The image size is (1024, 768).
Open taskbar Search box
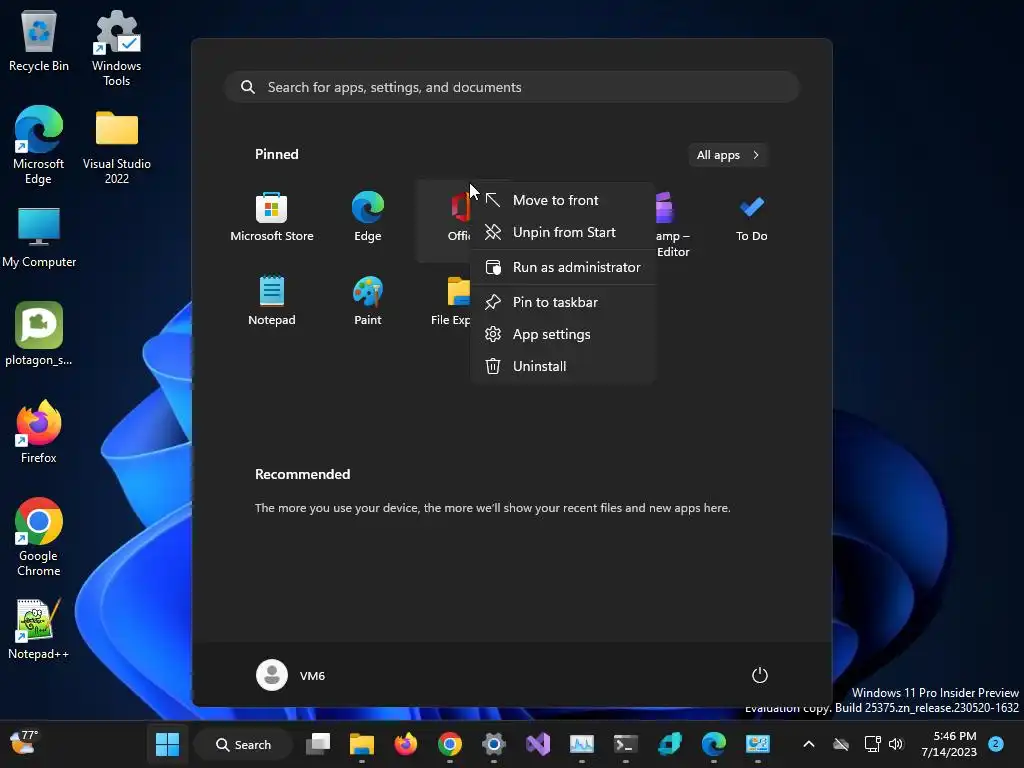pos(243,744)
